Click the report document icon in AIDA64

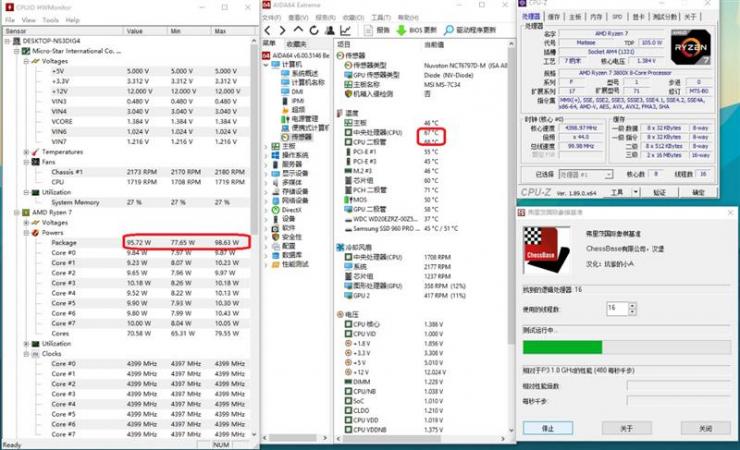coord(369,30)
